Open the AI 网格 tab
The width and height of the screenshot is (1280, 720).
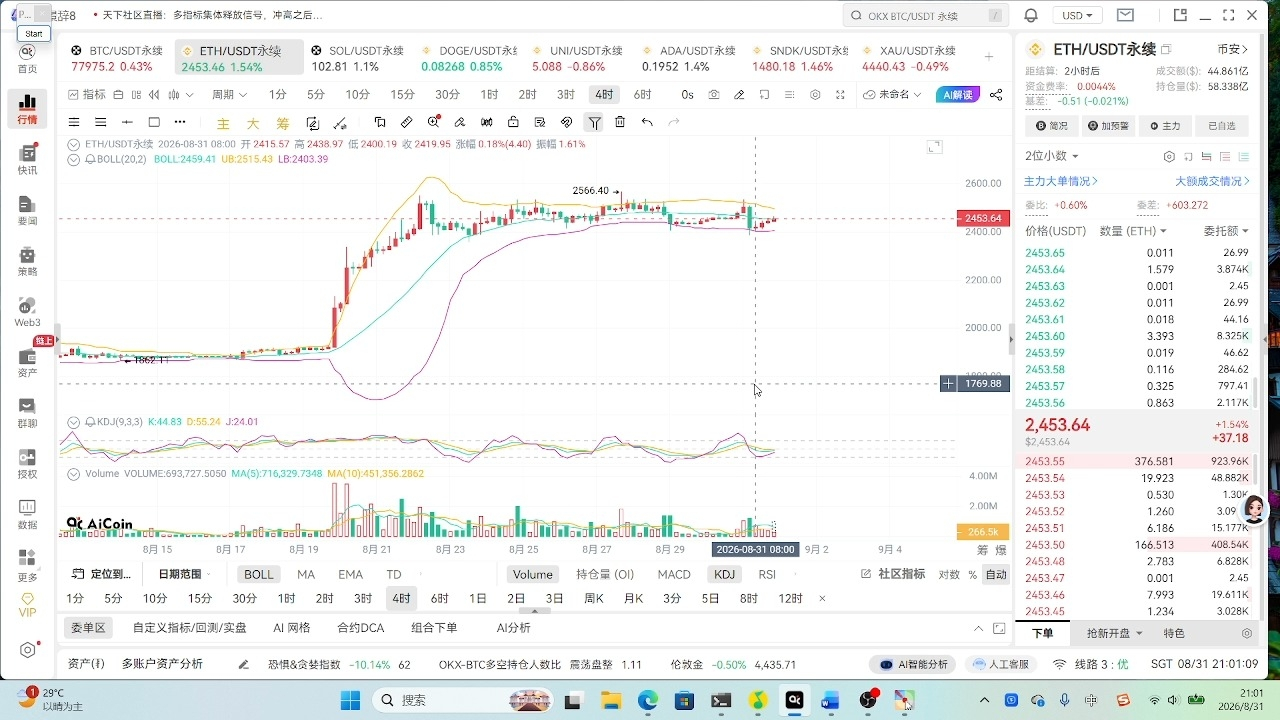pyautogui.click(x=292, y=628)
